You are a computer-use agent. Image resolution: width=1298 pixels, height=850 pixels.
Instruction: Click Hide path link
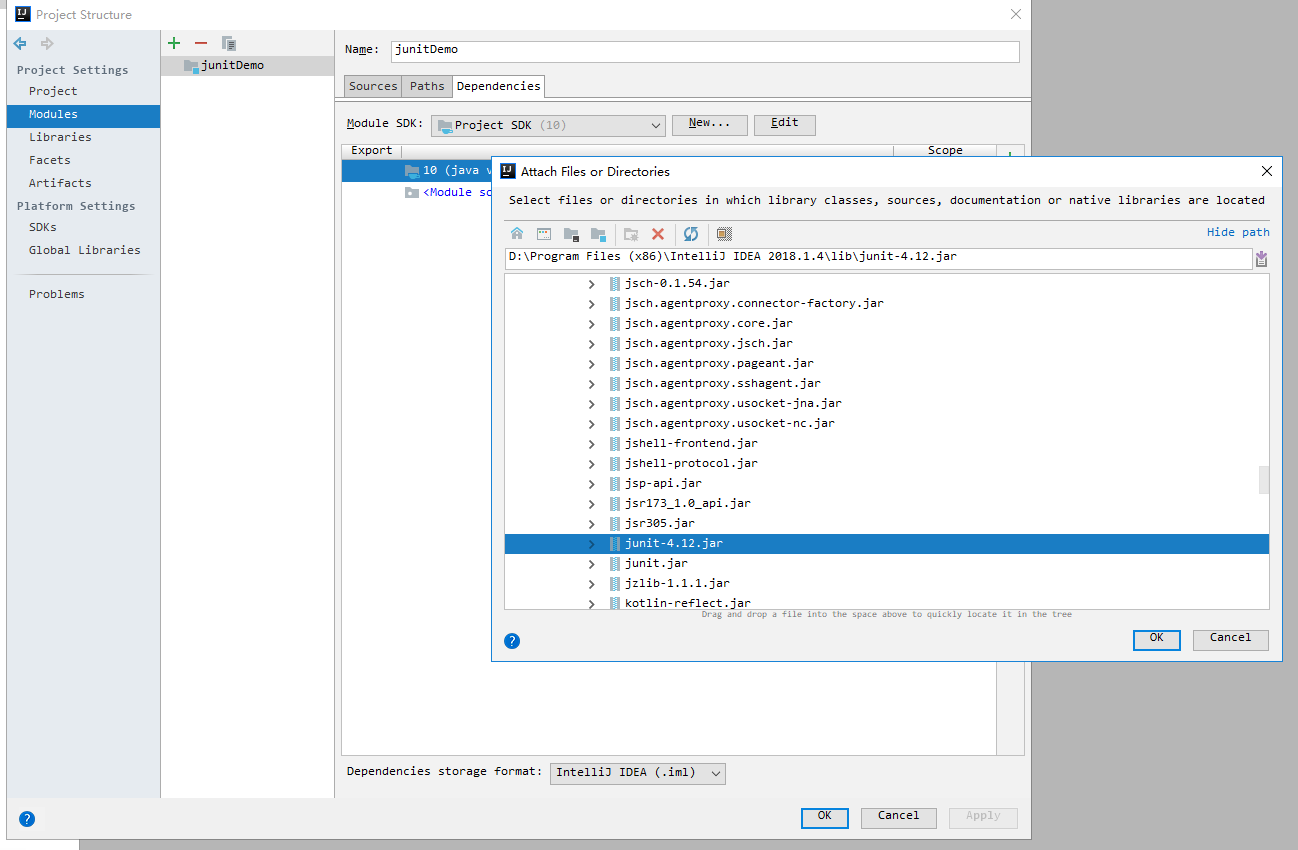[x=1238, y=232]
